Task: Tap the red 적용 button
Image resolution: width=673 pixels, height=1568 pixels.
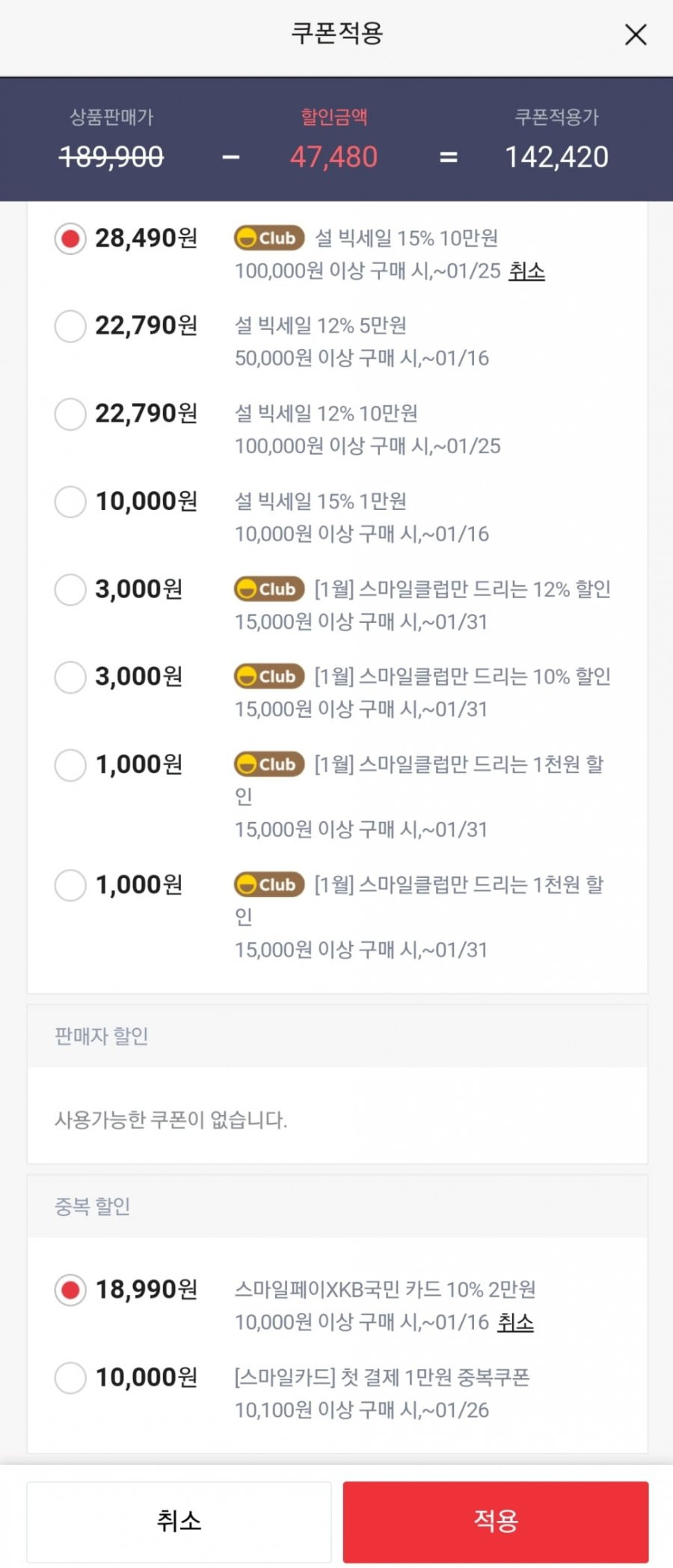Action: pyautogui.click(x=496, y=1521)
